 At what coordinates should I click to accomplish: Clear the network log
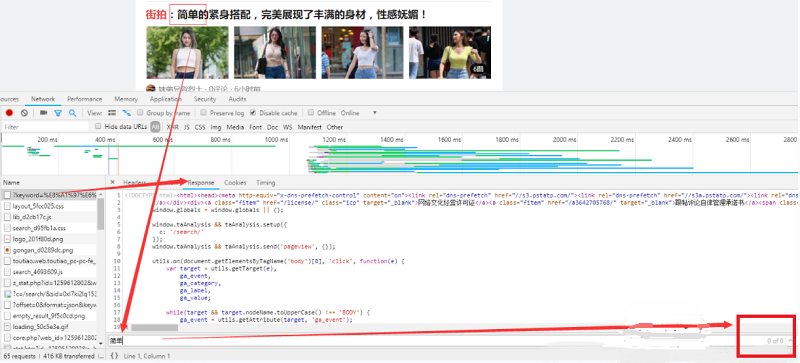[x=24, y=113]
